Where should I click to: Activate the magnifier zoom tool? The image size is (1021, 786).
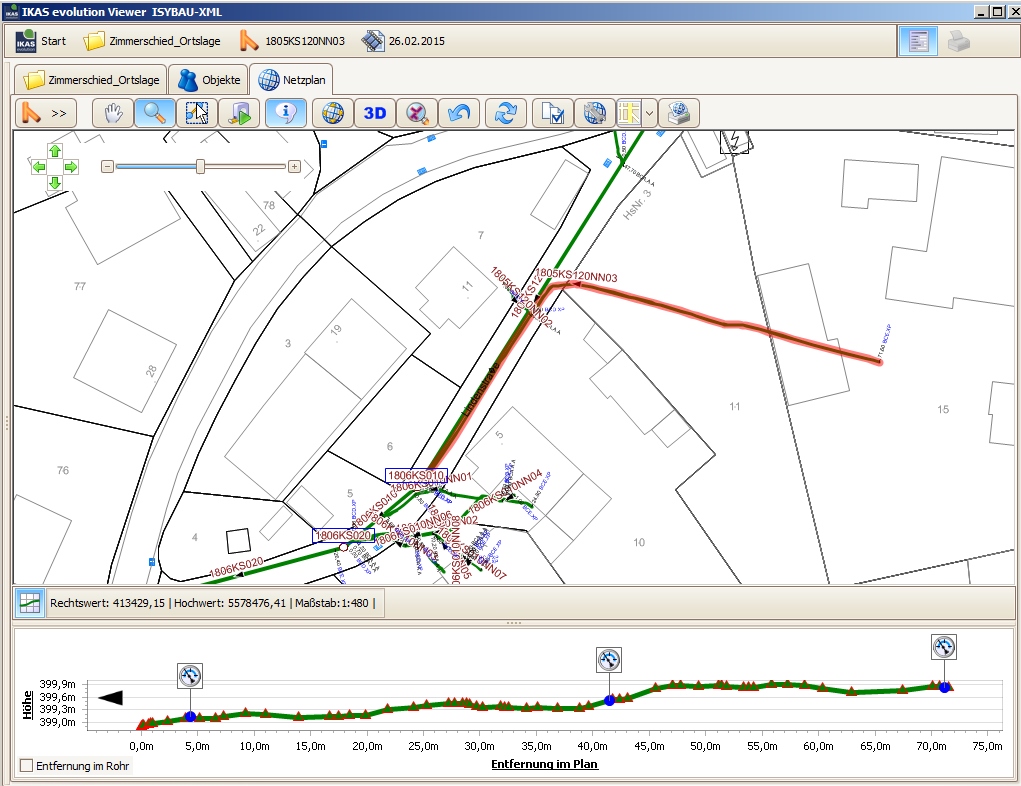pyautogui.click(x=154, y=113)
